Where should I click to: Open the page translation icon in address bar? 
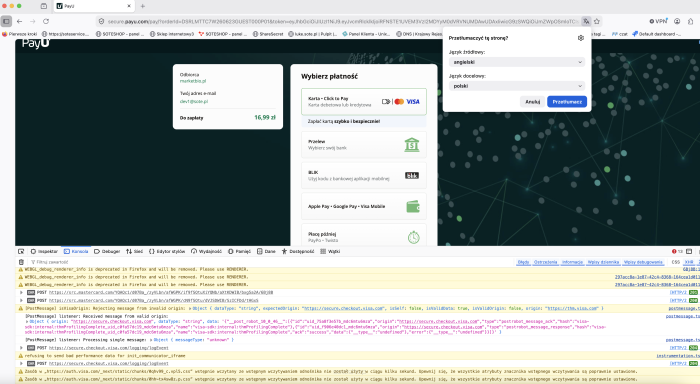tap(586, 21)
